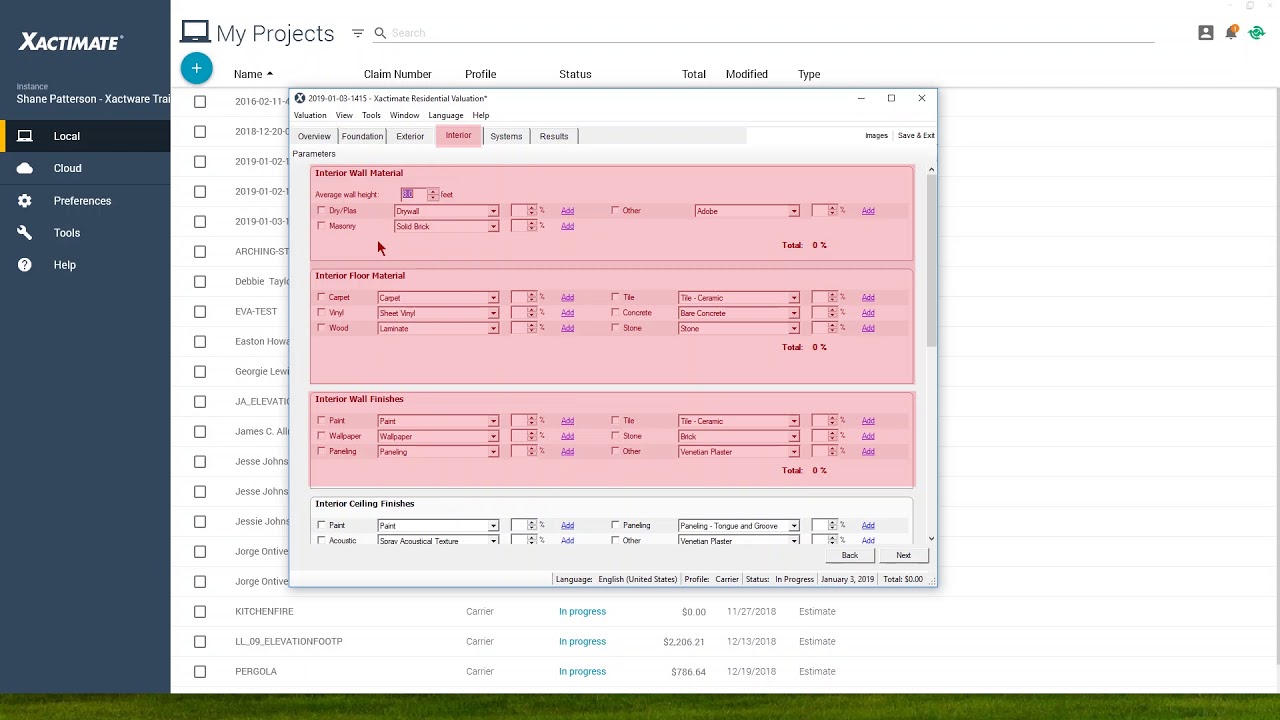1280x720 pixels.
Task: Enable the Dry/Plas wall material checkbox
Action: coord(321,211)
